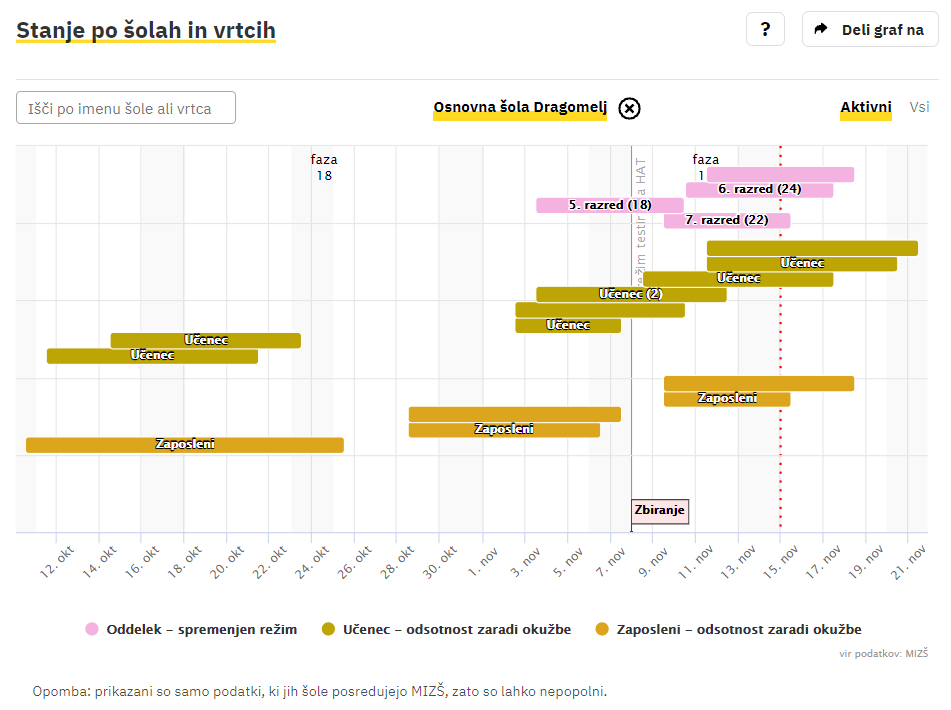The width and height of the screenshot is (951, 710).
Task: Select the 7. razred (22) bar
Action: 727,220
